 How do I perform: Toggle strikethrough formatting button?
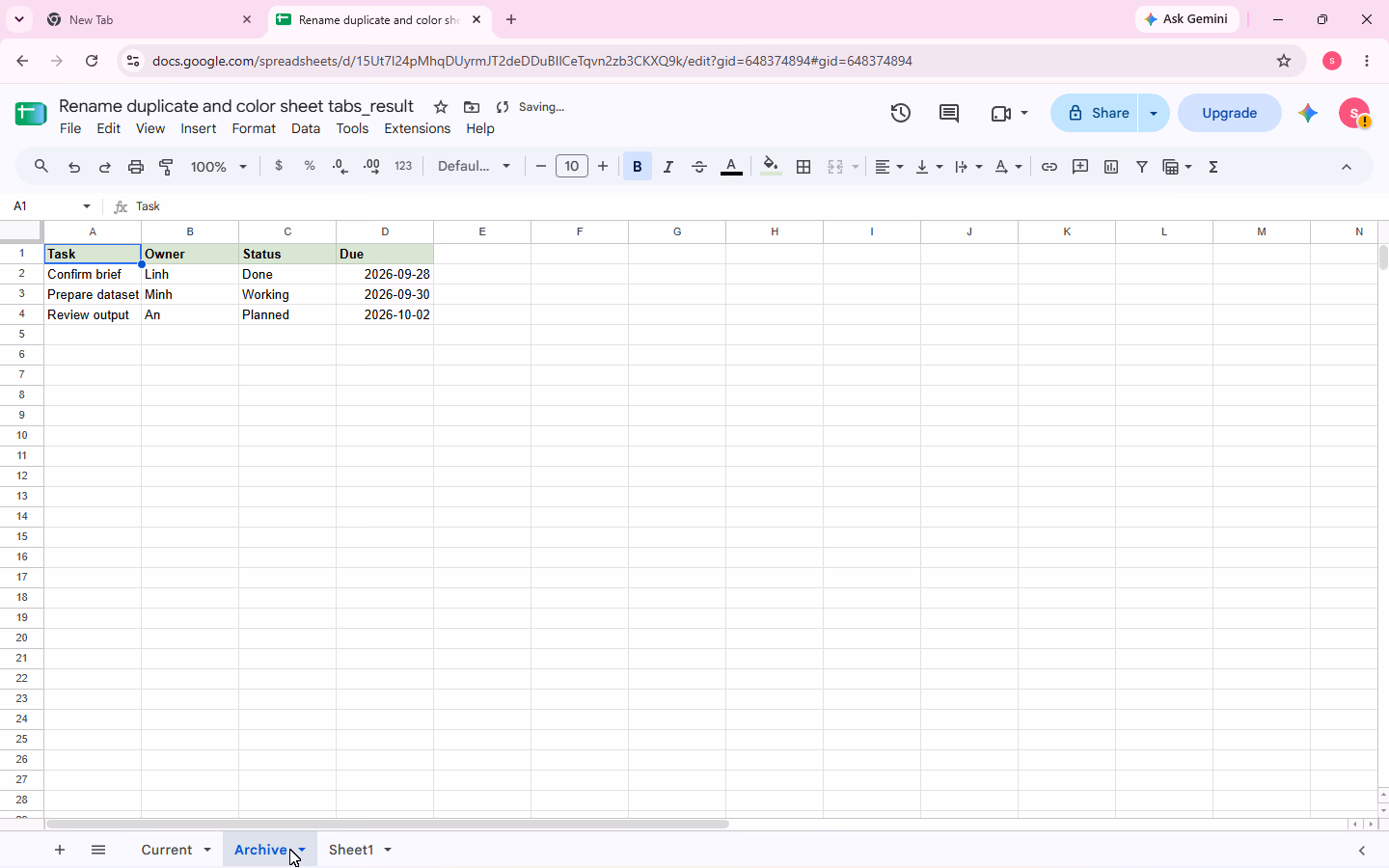[x=699, y=167]
